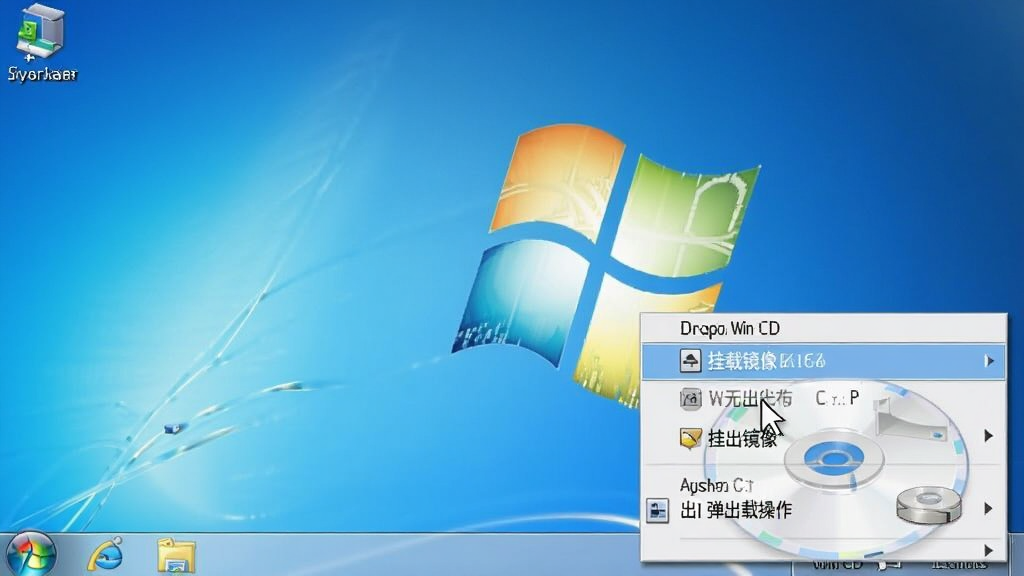
Task: Click the 'Ayshan C:r' menu label
Action: (x=716, y=485)
